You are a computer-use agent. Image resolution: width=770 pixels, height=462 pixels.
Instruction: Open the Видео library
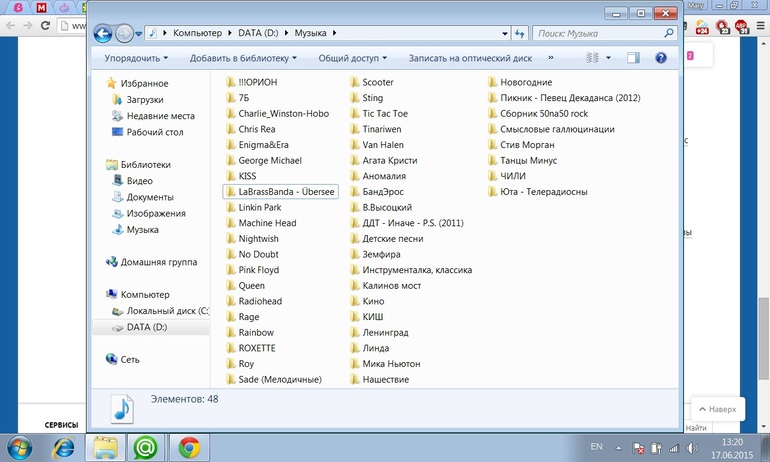[139, 181]
